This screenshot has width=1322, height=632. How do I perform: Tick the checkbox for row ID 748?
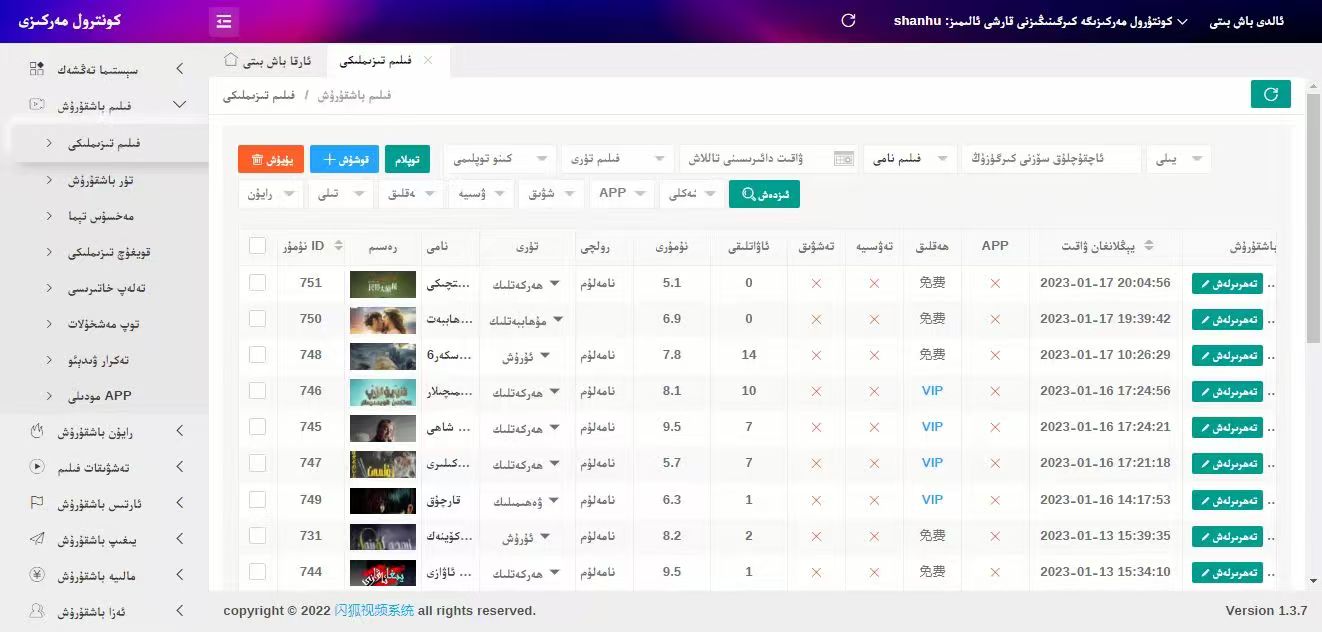[x=258, y=355]
